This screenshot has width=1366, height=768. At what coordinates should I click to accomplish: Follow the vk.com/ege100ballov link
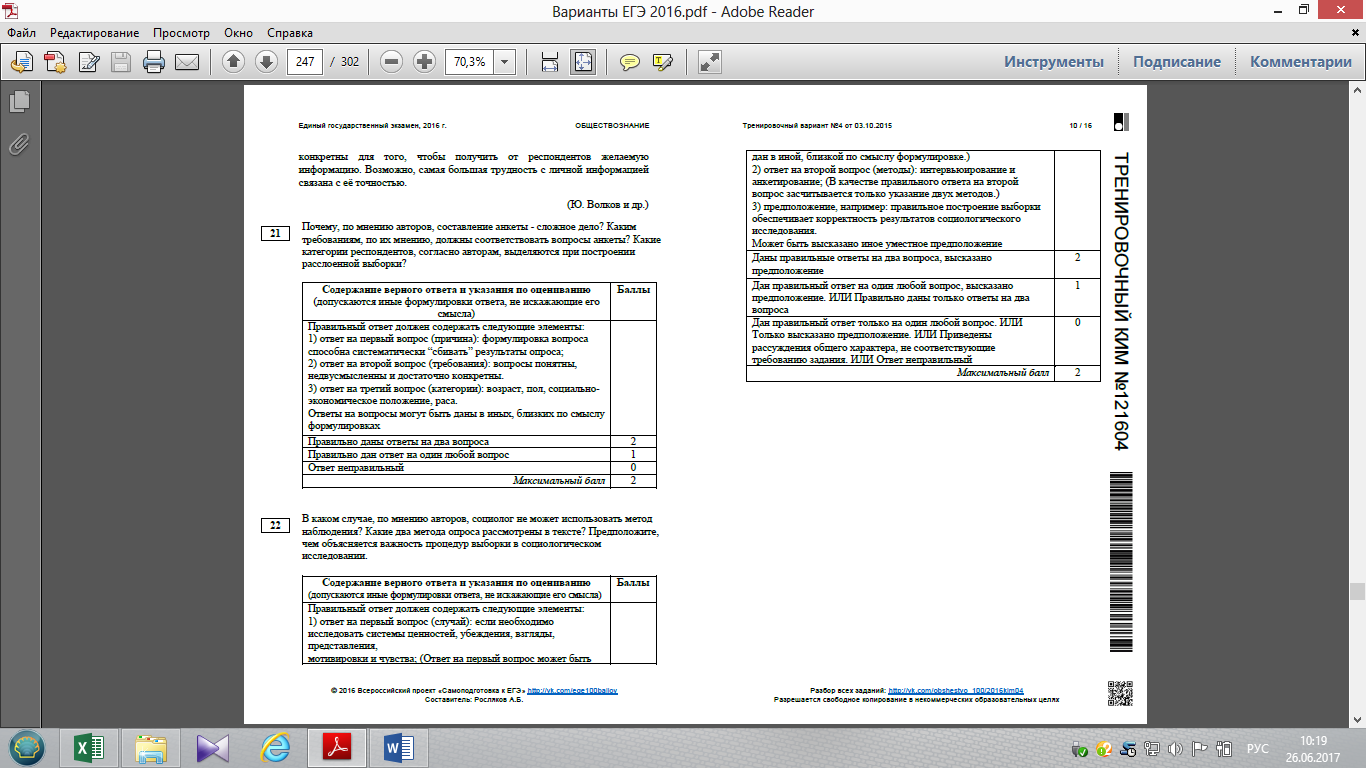572,691
